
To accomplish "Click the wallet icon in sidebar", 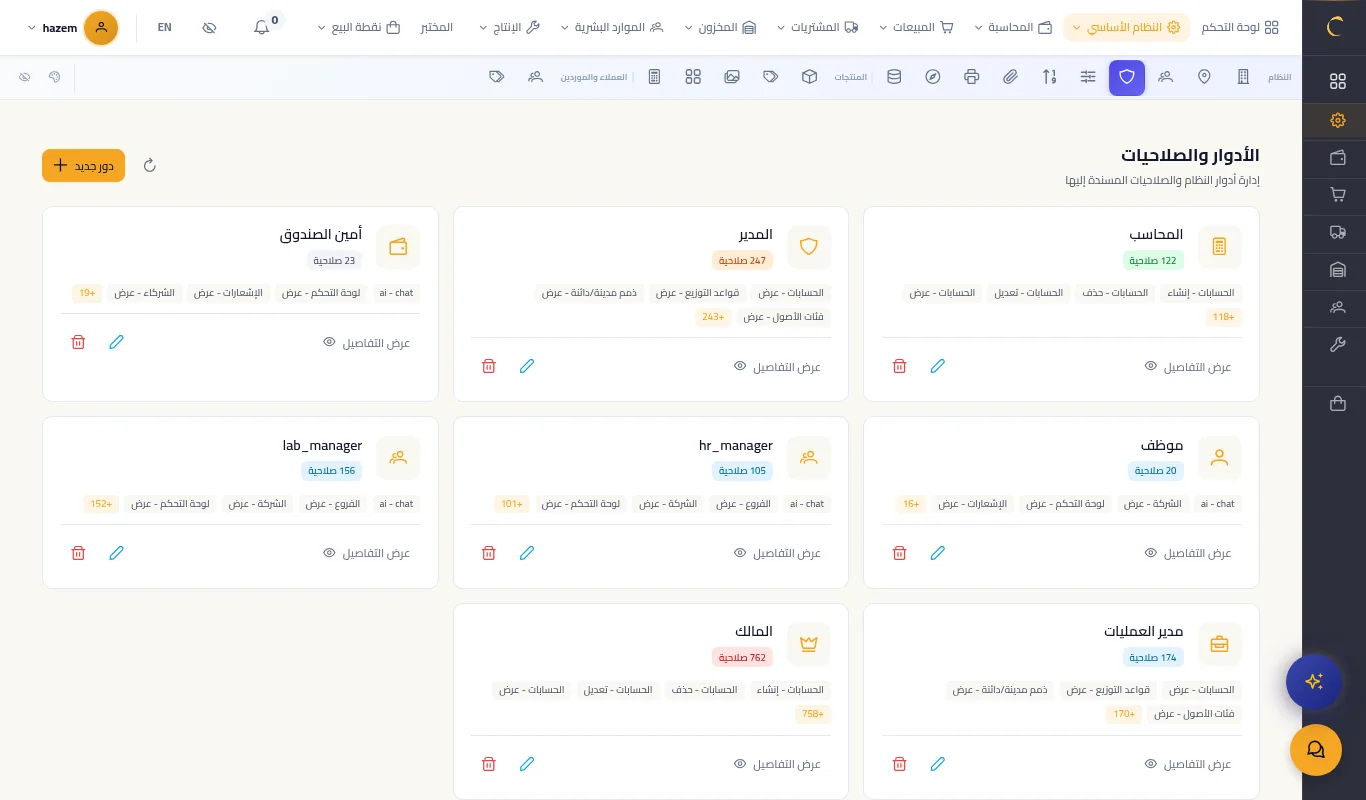I will [1338, 158].
